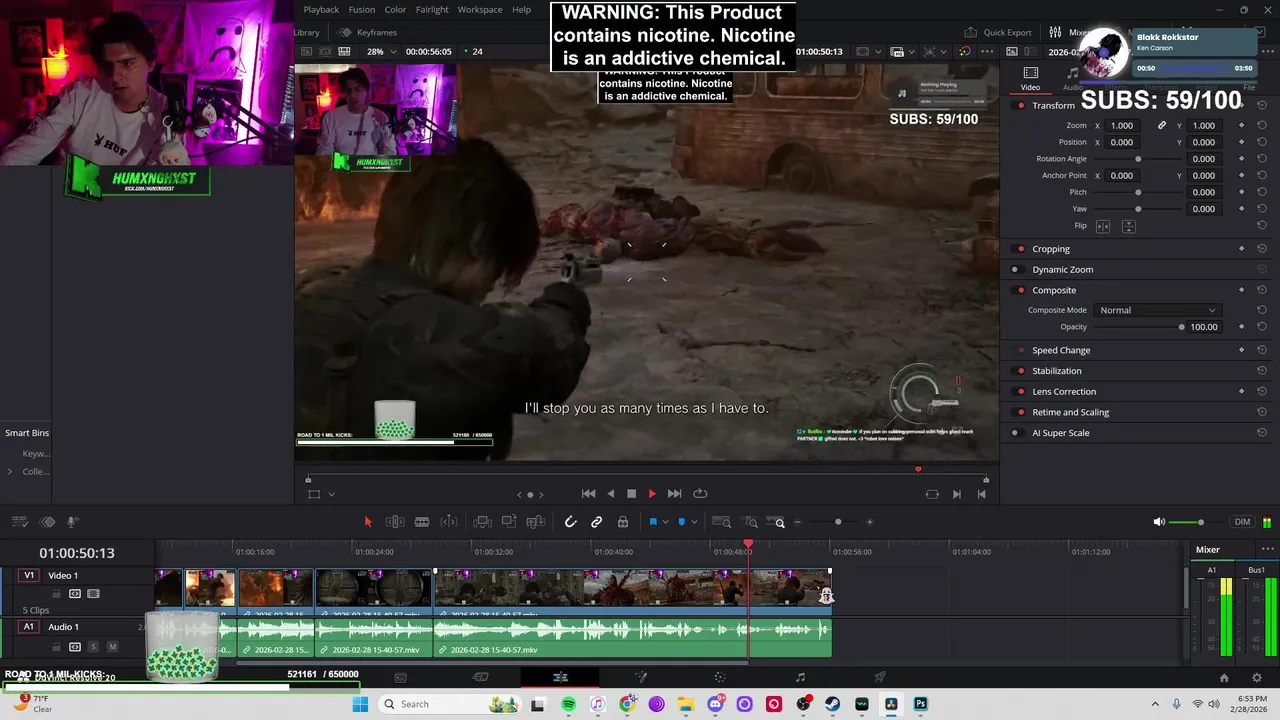Click the Play Reverse button
Viewport: 1280px width, 720px height.
tap(611, 494)
